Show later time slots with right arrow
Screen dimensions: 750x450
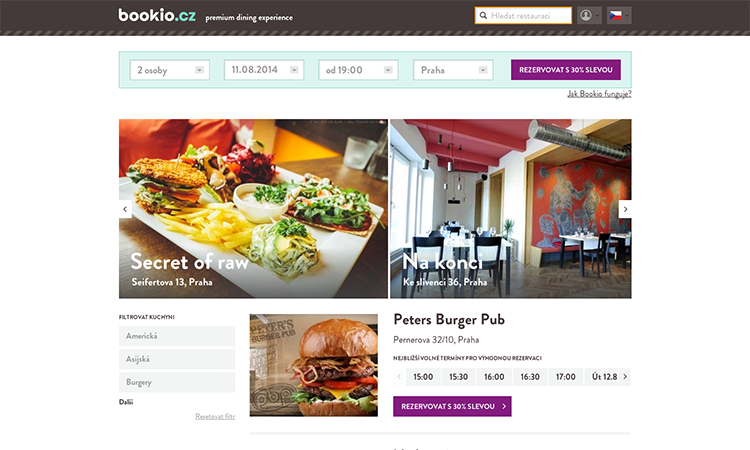[x=625, y=377]
